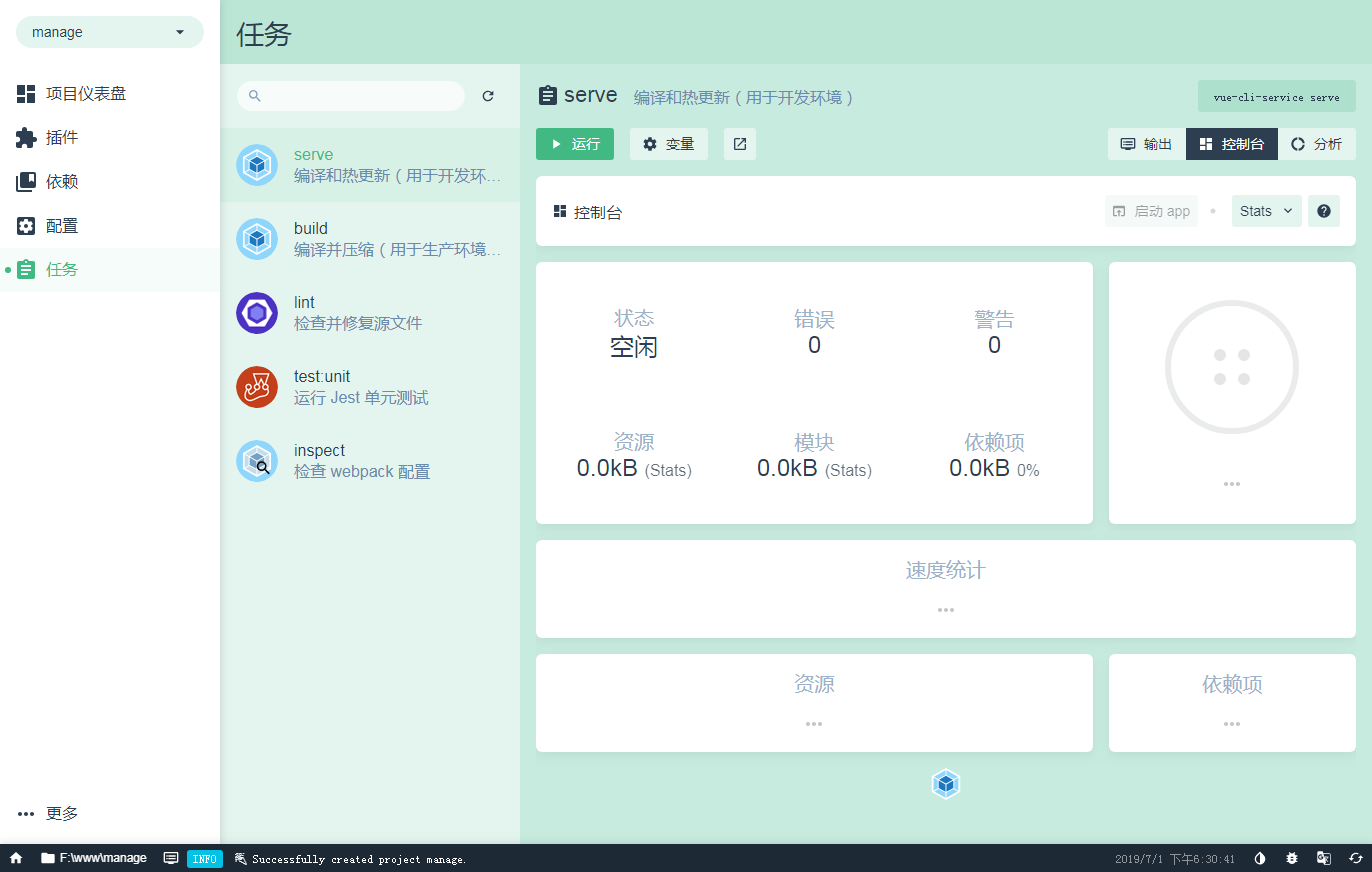Open the Stats dropdown in the console panel
The width and height of the screenshot is (1372, 872).
tap(1266, 211)
